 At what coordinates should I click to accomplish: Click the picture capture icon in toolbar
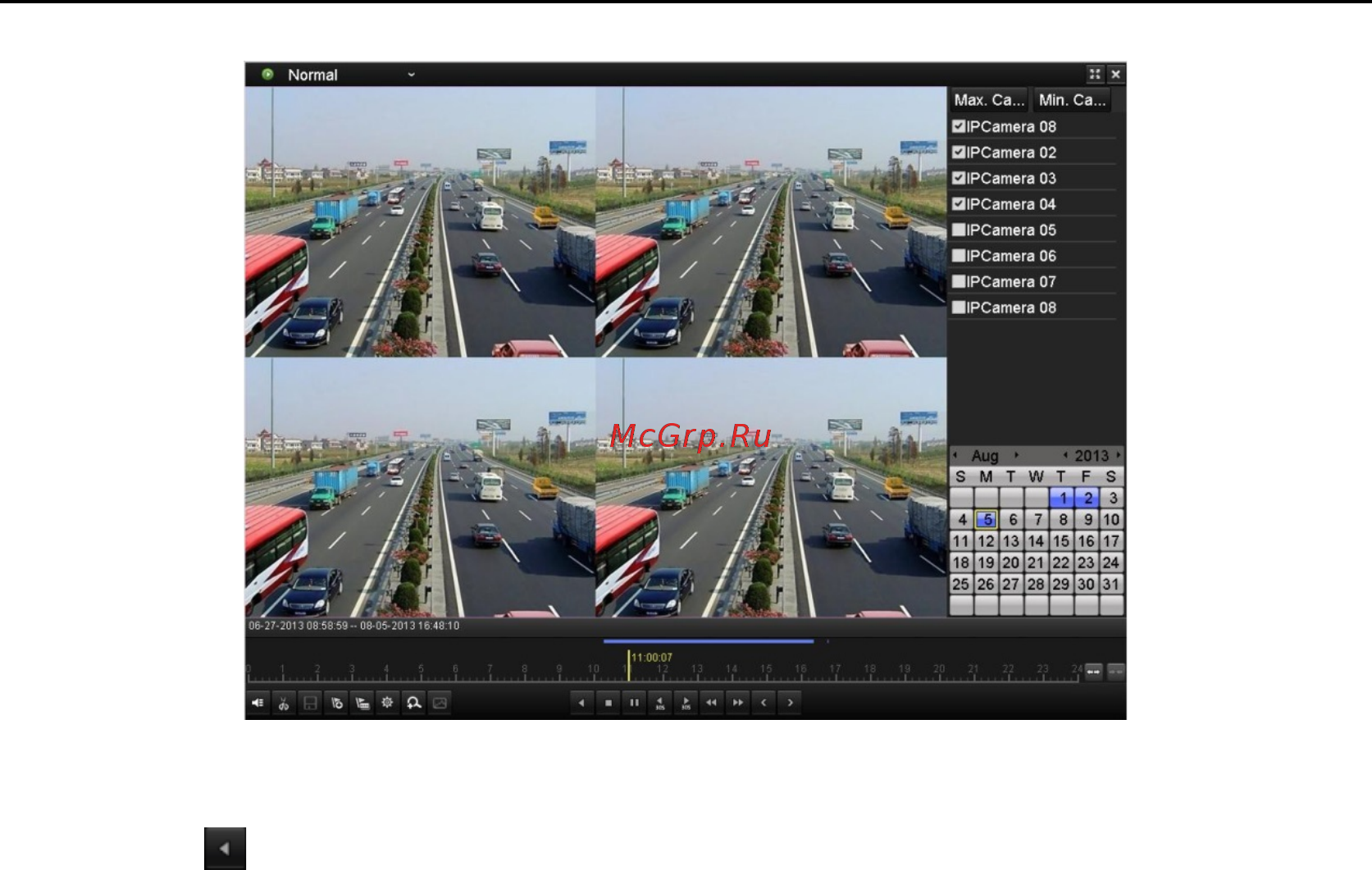tap(440, 703)
